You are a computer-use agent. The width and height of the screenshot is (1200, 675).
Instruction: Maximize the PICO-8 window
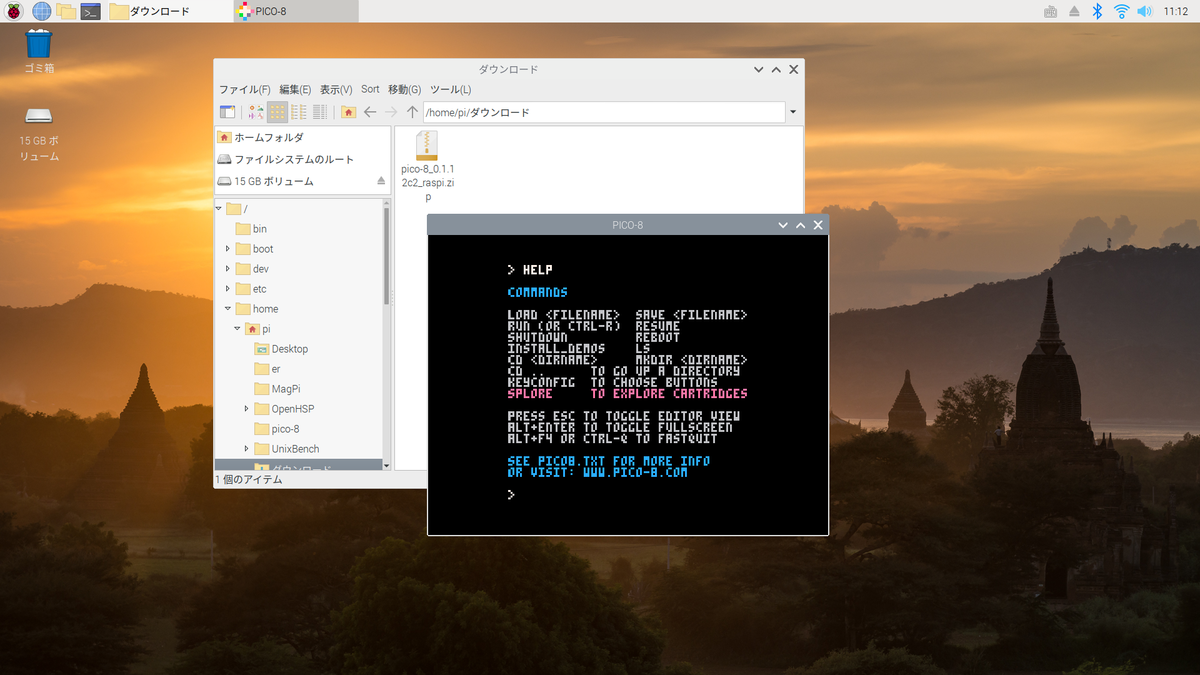coord(801,225)
